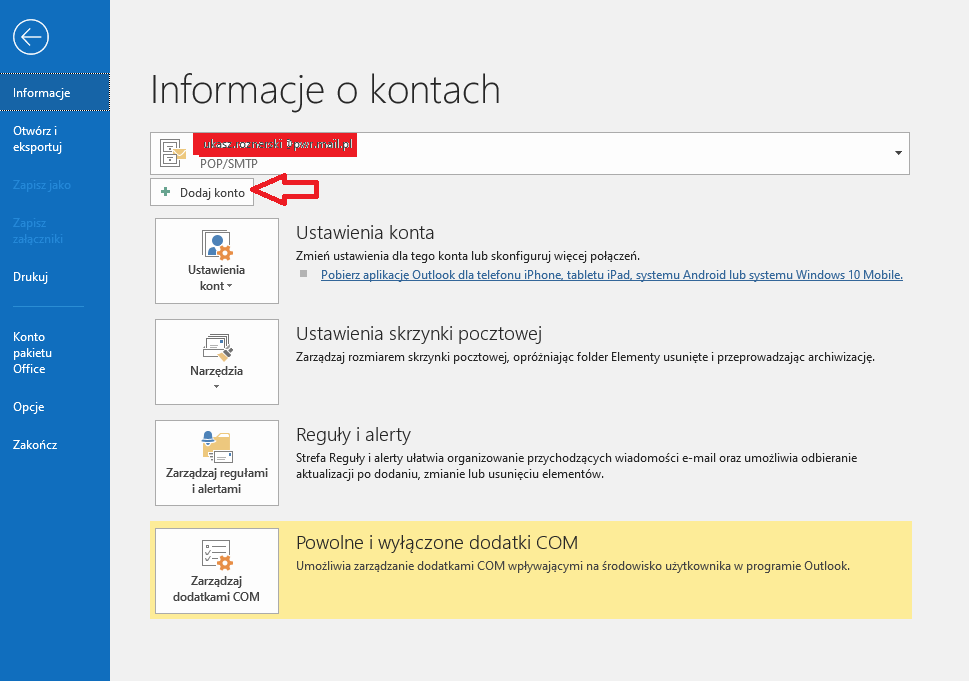
Task: Click the COM add-ins checklist icon
Action: [216, 554]
